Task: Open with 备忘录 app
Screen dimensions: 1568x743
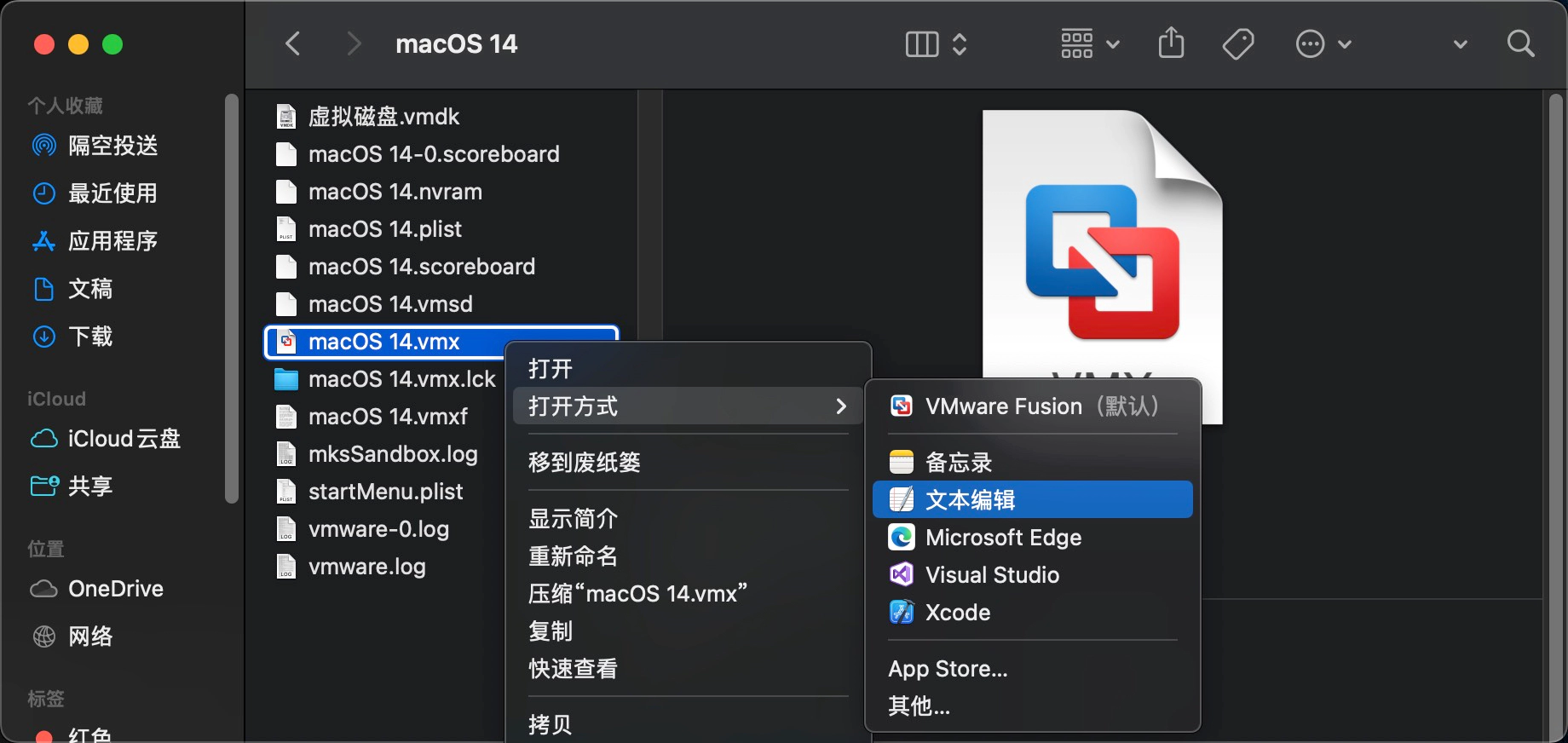Action: coord(1033,463)
